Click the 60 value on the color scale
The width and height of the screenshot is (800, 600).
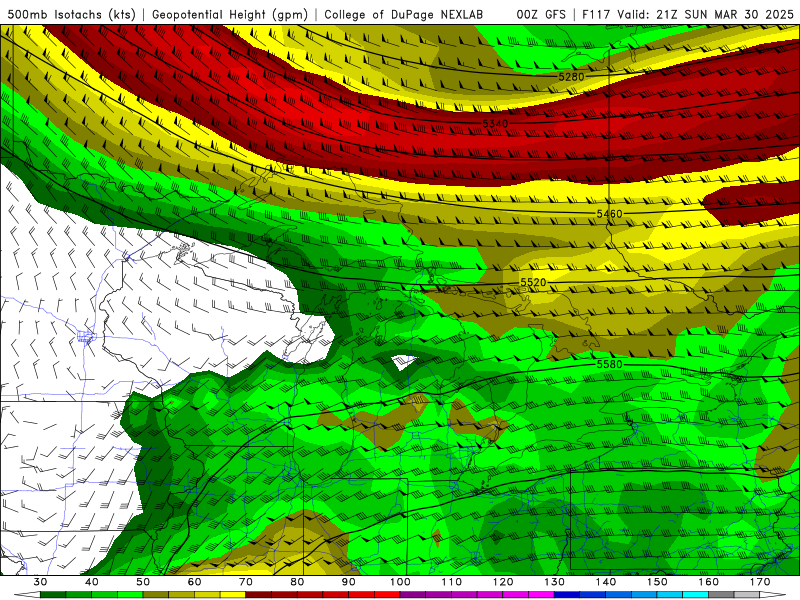tap(194, 582)
